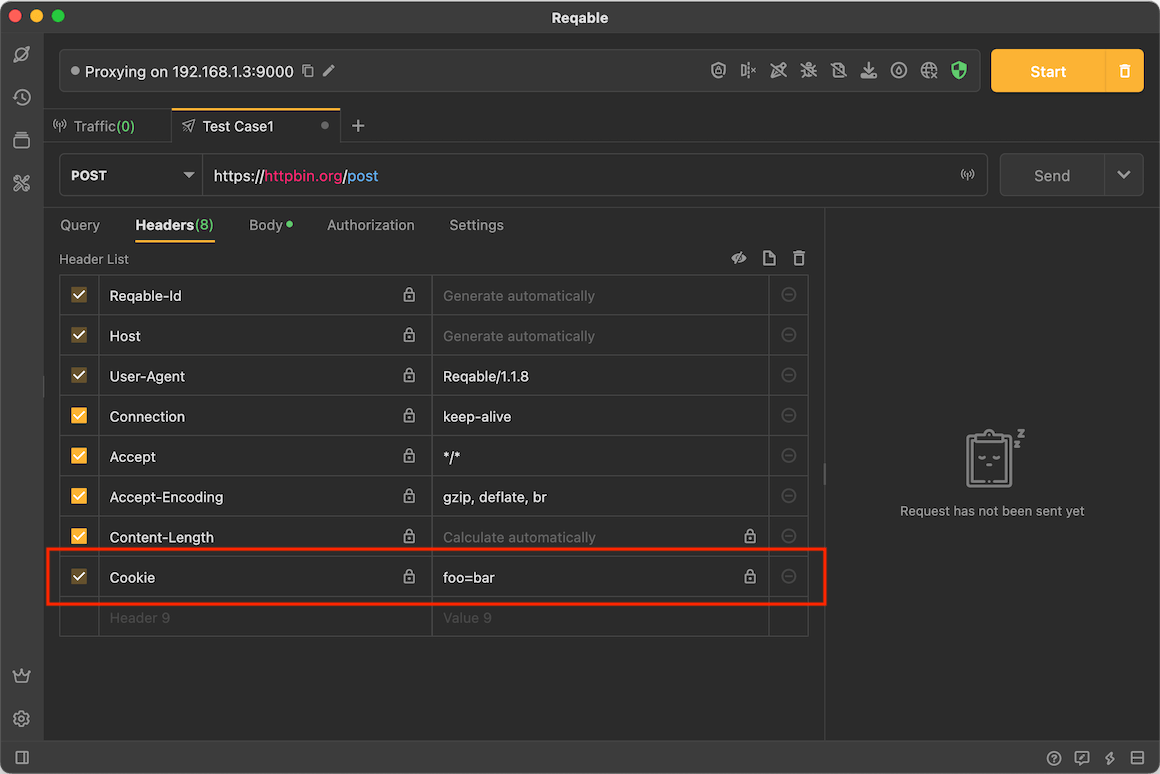Click the SSL lock shield icon in toolbar

718,70
